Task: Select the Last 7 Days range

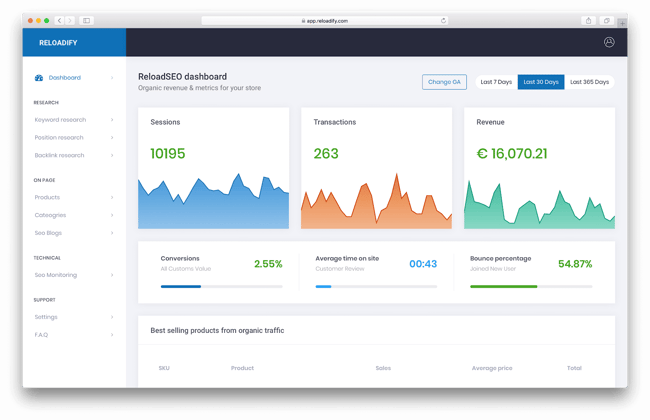Action: 496,82
